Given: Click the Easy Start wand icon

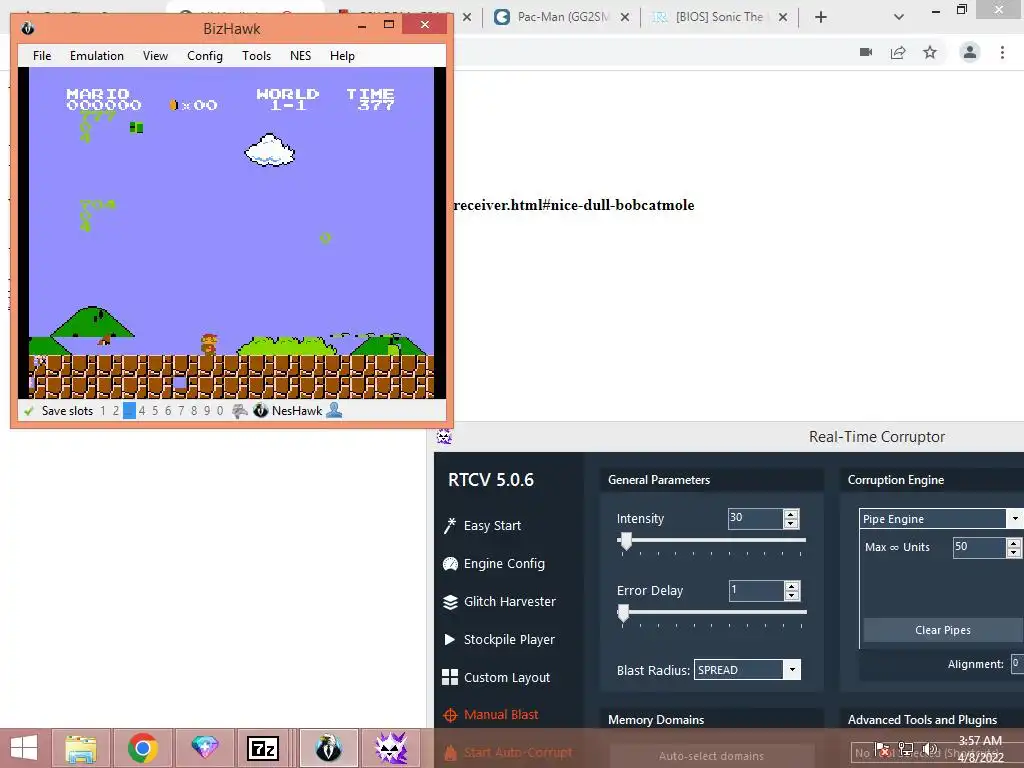Looking at the screenshot, I should coord(450,526).
